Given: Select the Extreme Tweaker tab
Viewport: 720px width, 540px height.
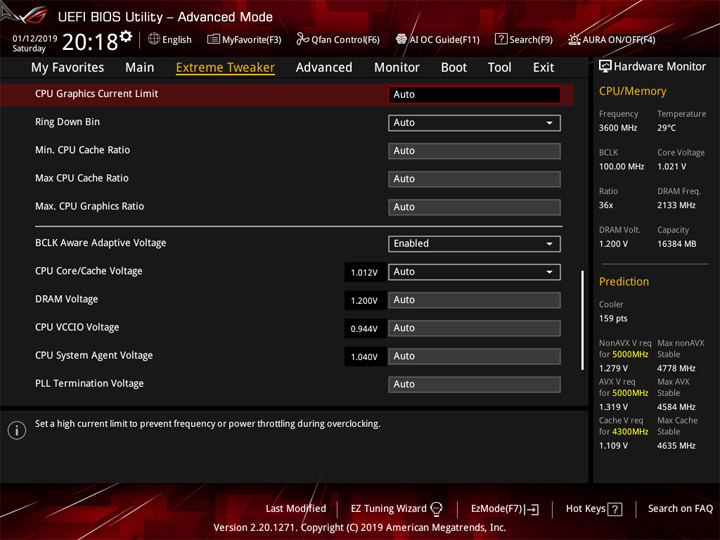Looking at the screenshot, I should 225,68.
